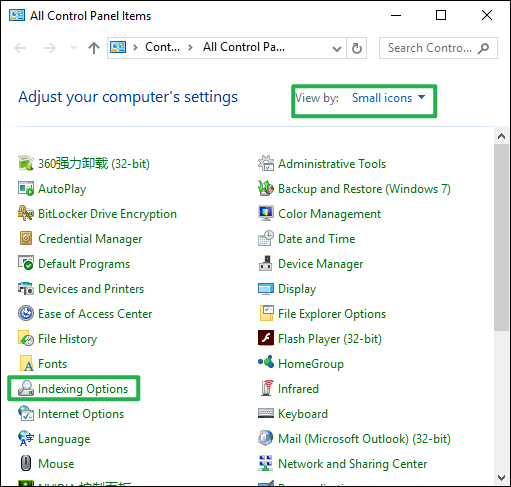This screenshot has width=511, height=487.
Task: Click the Credential Manager safe icon
Action: point(26,239)
